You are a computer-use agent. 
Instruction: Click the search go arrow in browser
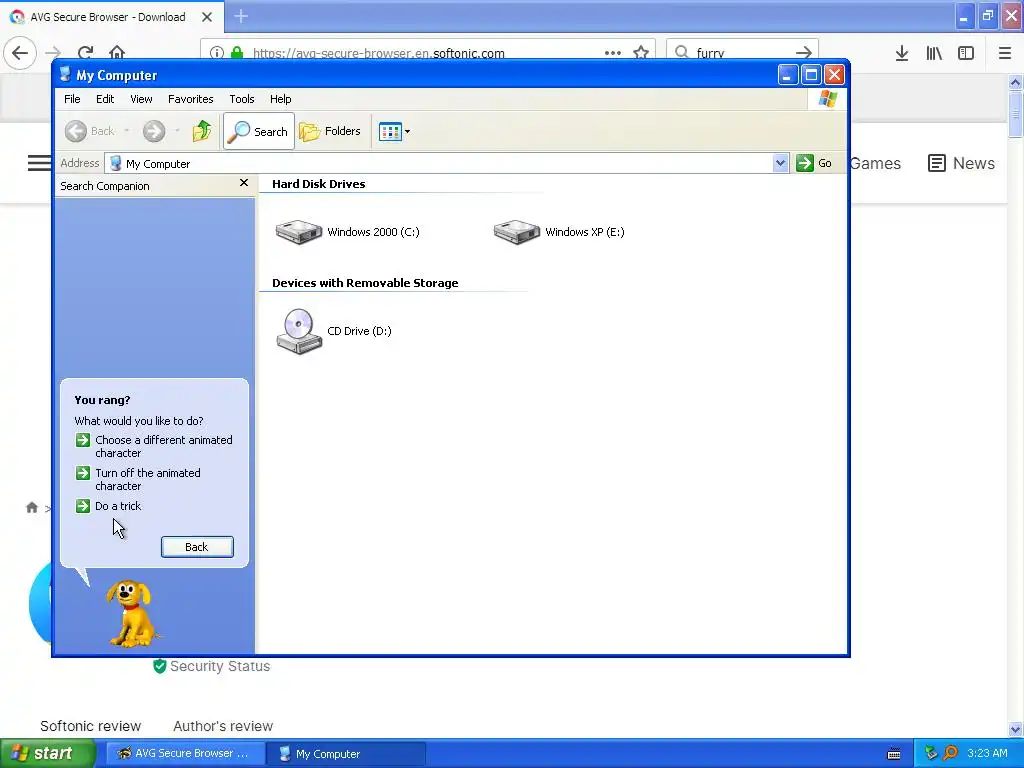point(804,53)
